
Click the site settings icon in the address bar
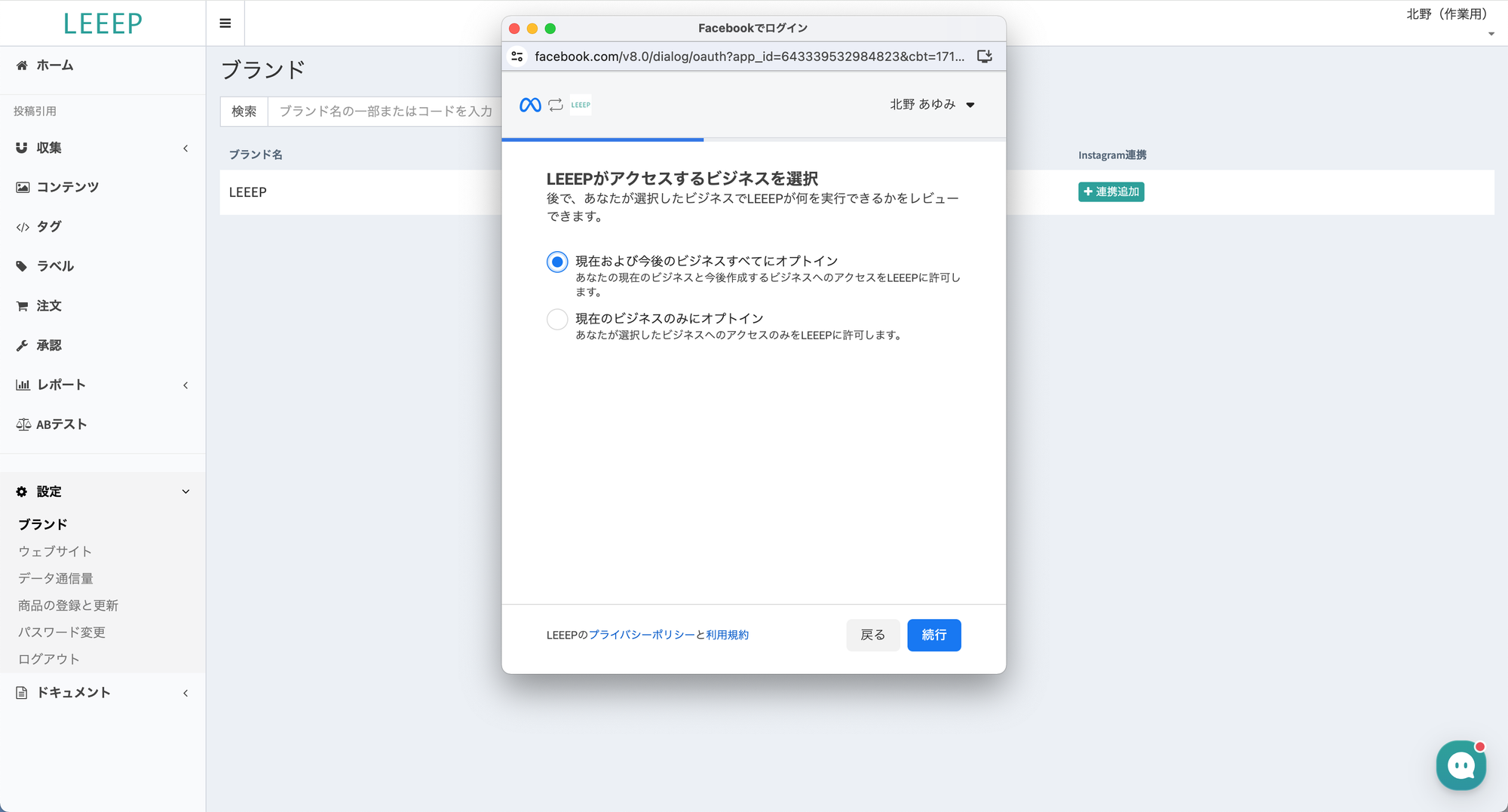517,57
